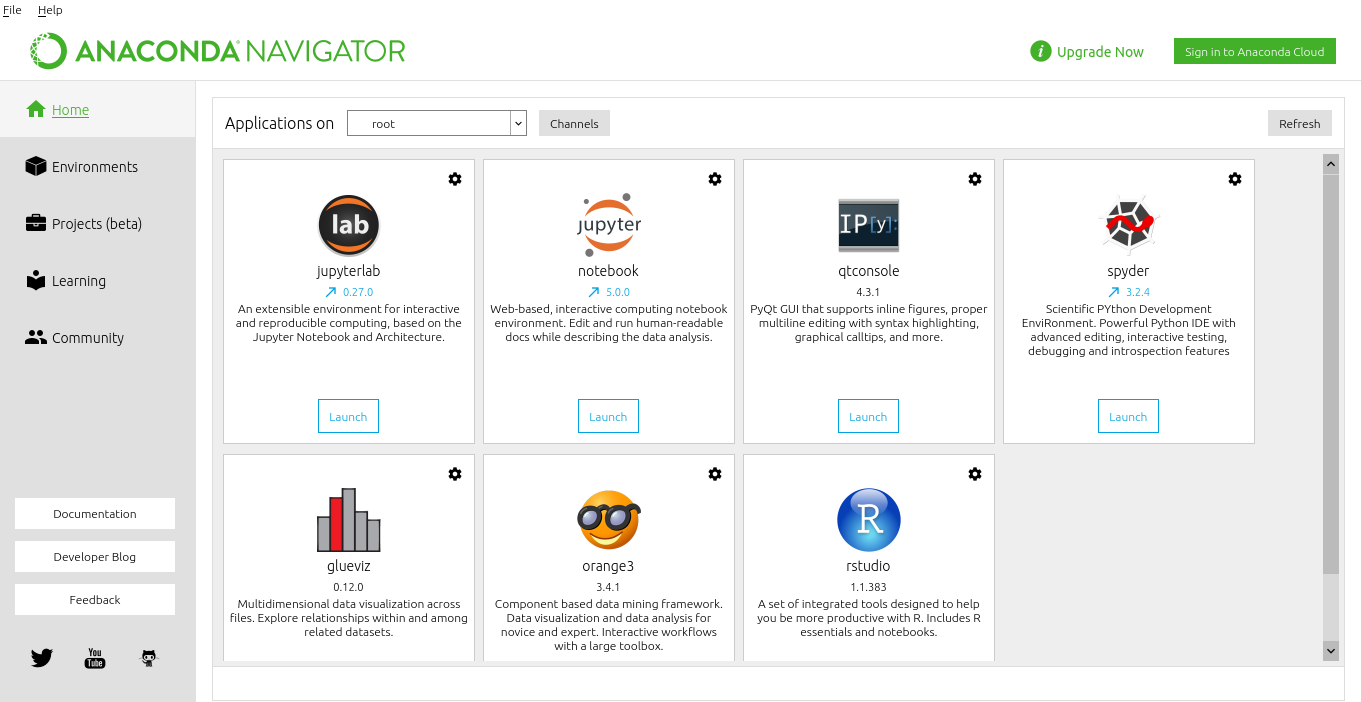Image resolution: width=1361 pixels, height=702 pixels.
Task: Click the Feedback button
Action: pyautogui.click(x=95, y=600)
